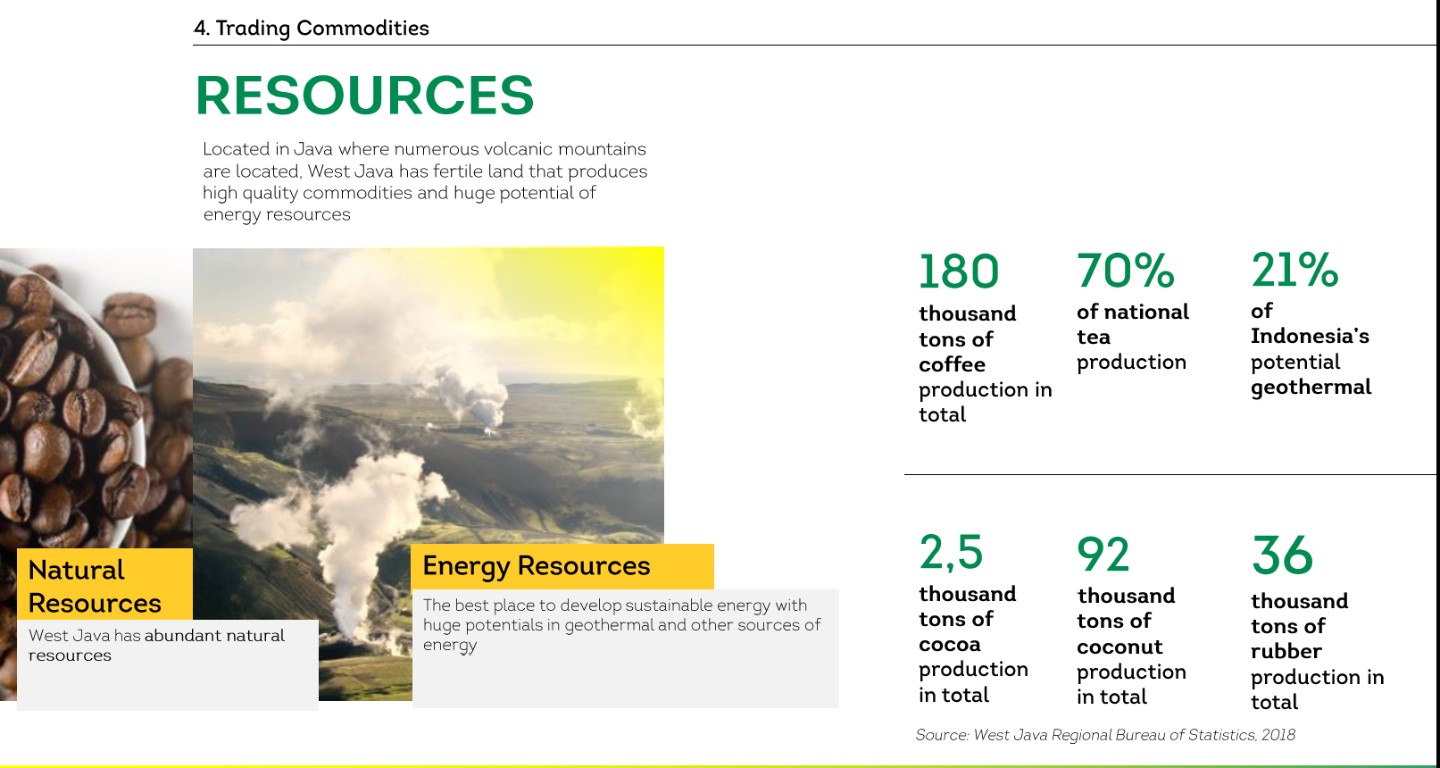Click the 70% tea statistic
Screen dimensions: 1440x768
click(x=1125, y=270)
